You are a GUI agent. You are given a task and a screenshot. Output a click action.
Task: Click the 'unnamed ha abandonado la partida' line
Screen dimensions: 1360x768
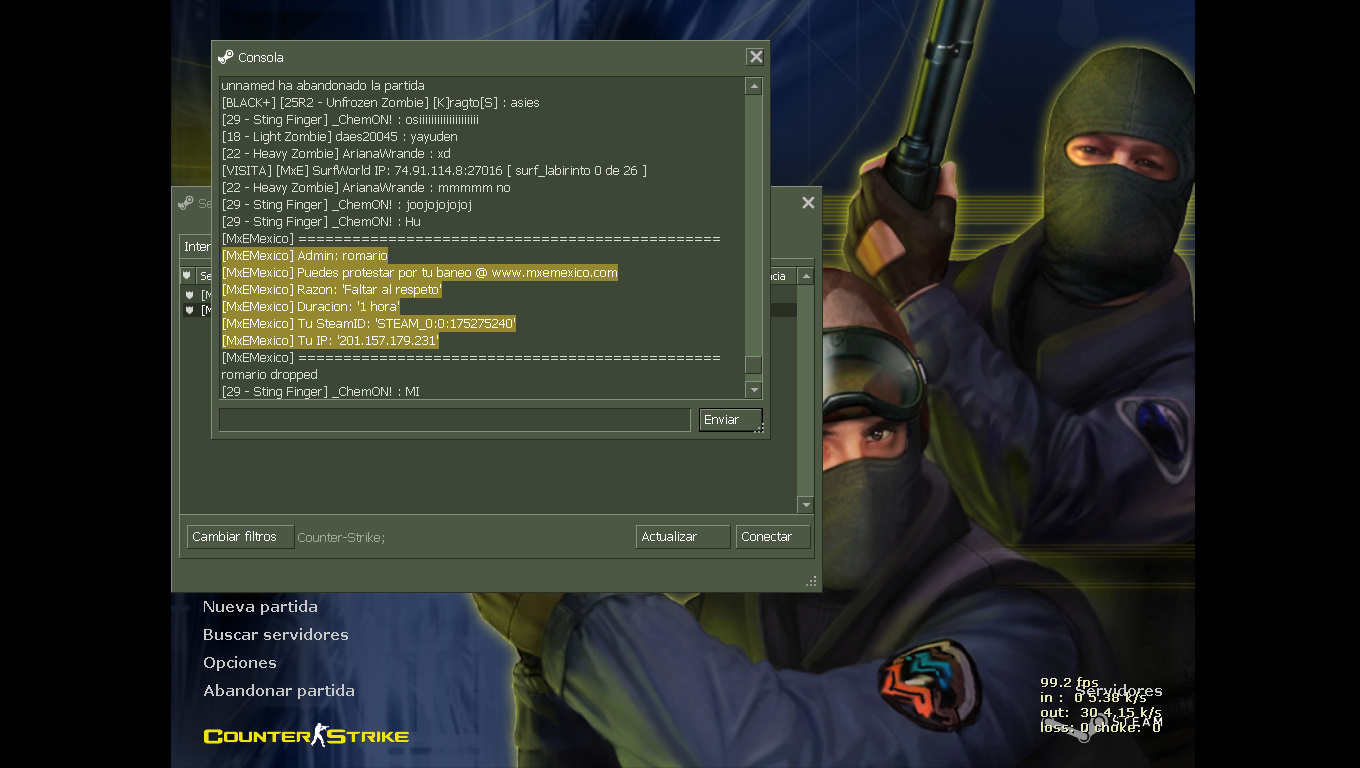[x=323, y=86]
